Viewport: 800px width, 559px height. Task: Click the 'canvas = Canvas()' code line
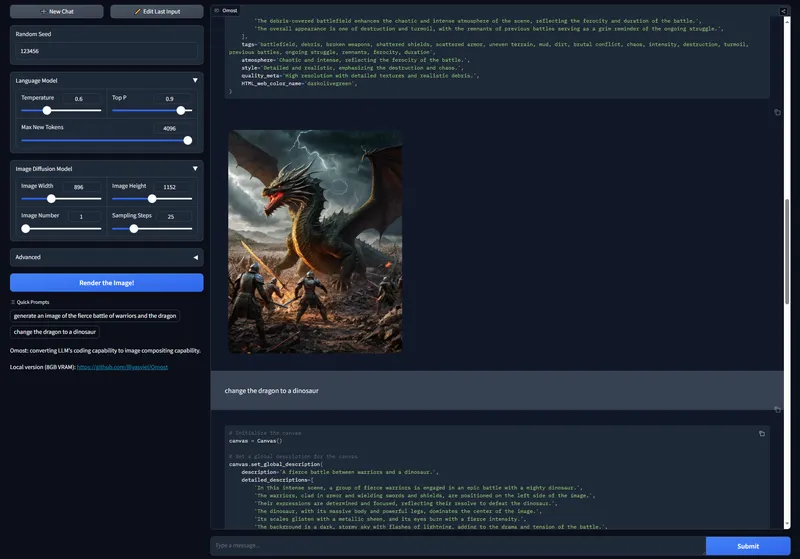(255, 441)
